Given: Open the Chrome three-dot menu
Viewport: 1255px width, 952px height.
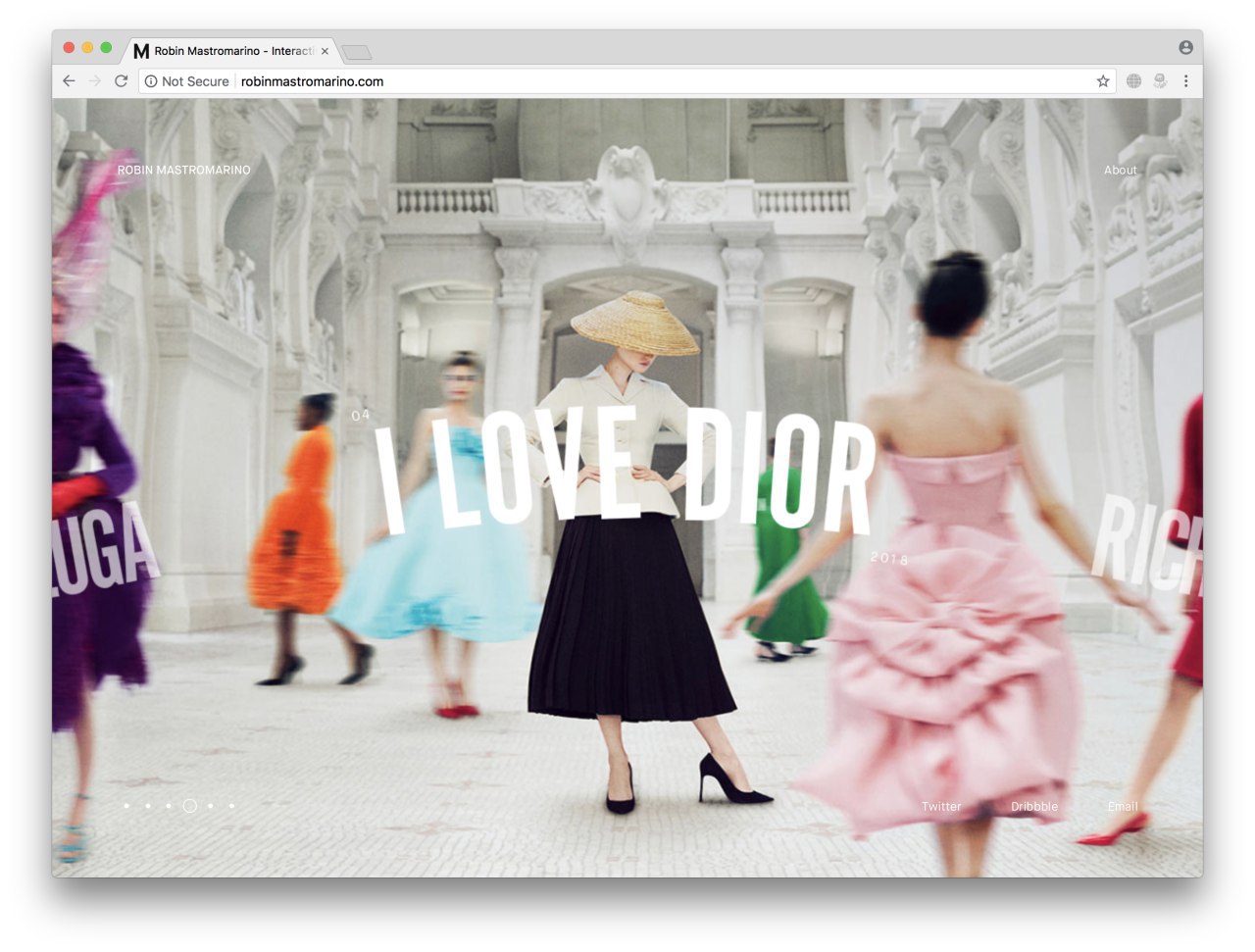Looking at the screenshot, I should coord(1185,81).
